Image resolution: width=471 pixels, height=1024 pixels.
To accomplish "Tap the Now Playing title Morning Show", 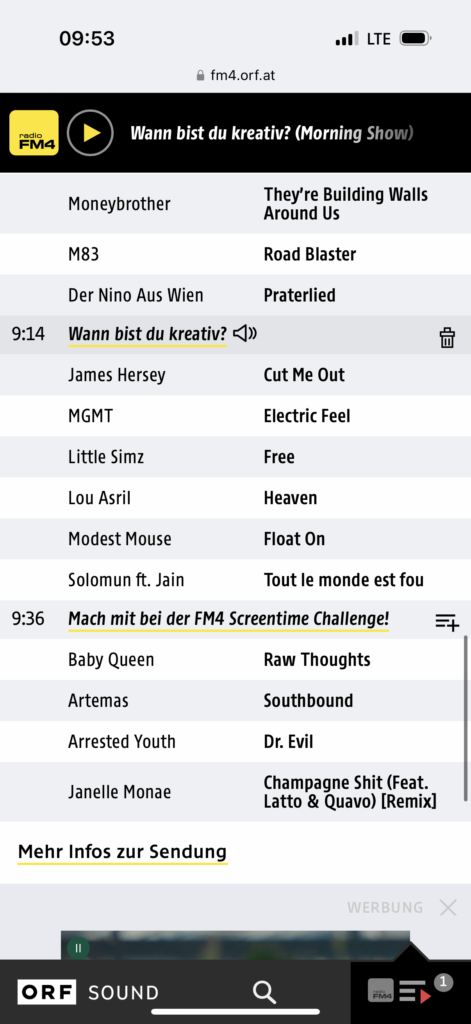I will [272, 133].
